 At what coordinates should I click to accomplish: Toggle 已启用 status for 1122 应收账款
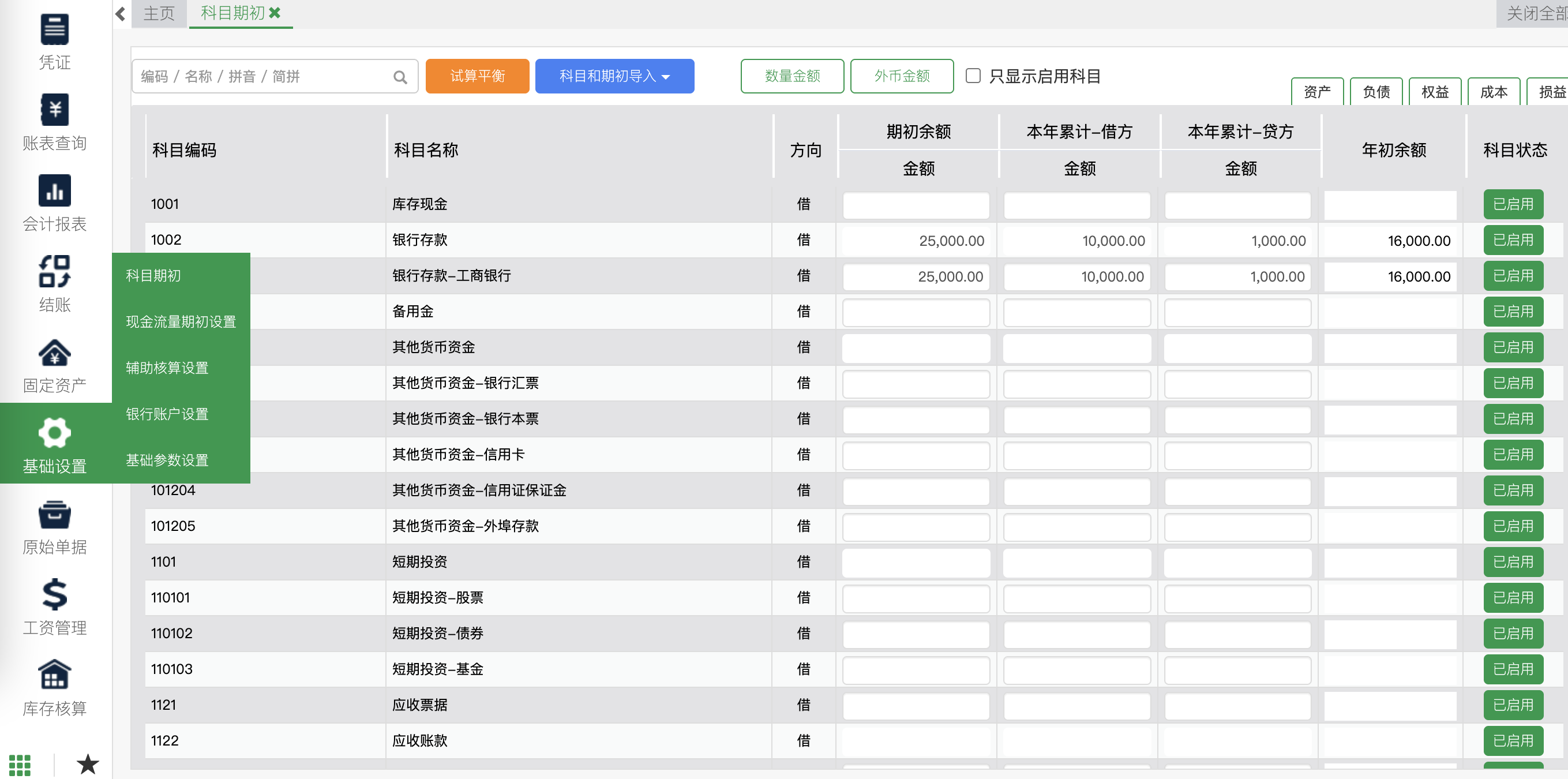[x=1513, y=741]
